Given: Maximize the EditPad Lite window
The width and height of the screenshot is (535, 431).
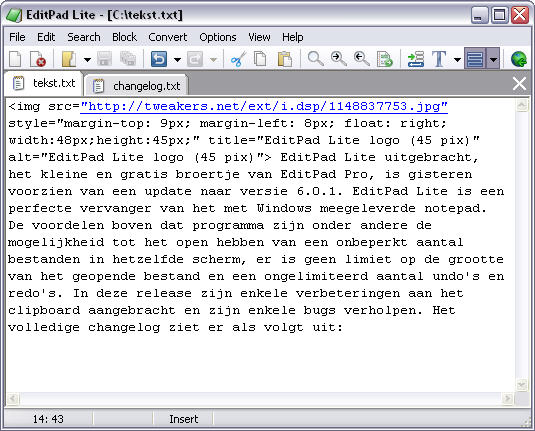Looking at the screenshot, I should 500,15.
